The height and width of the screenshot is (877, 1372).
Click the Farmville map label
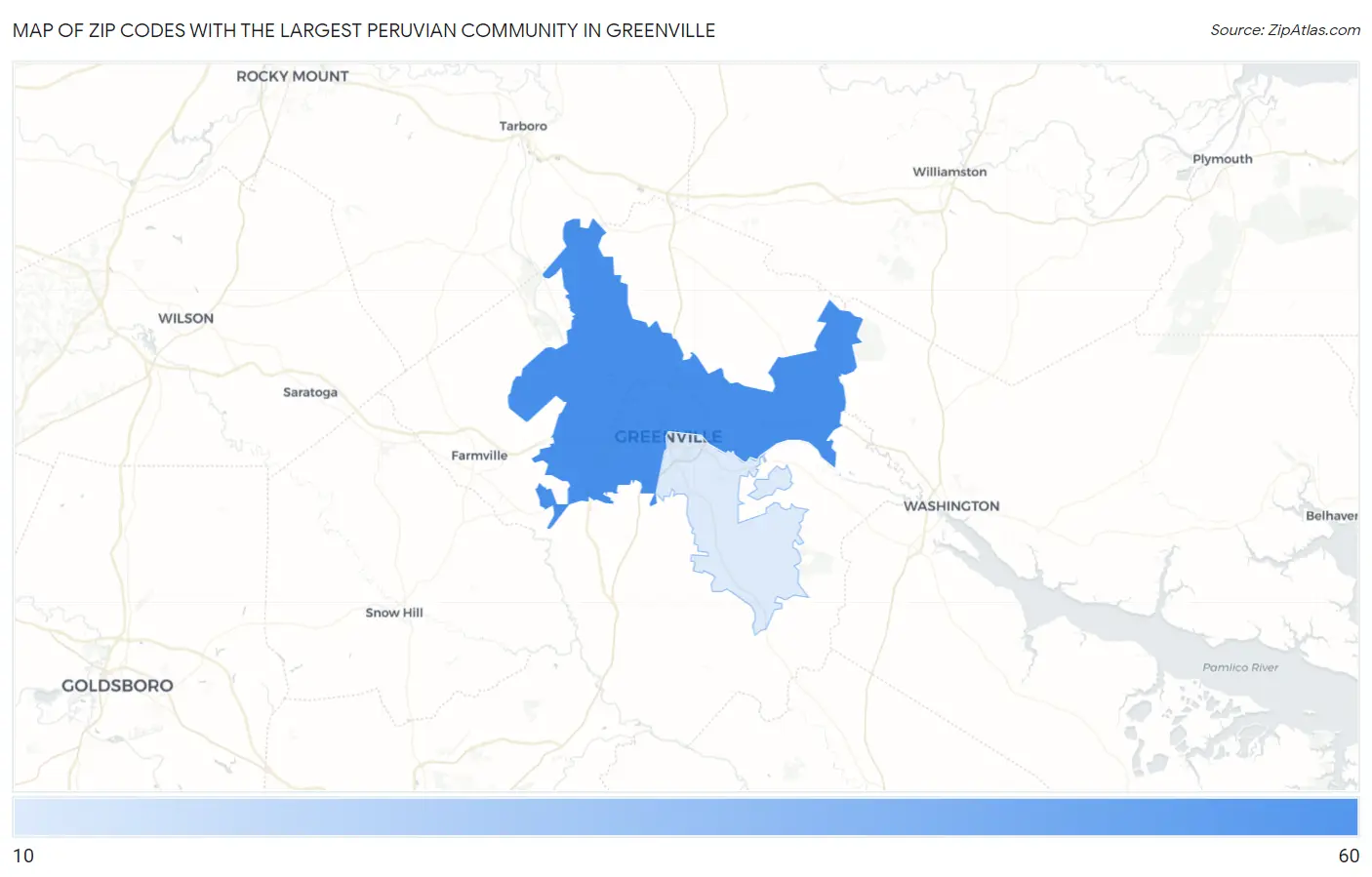[479, 456]
